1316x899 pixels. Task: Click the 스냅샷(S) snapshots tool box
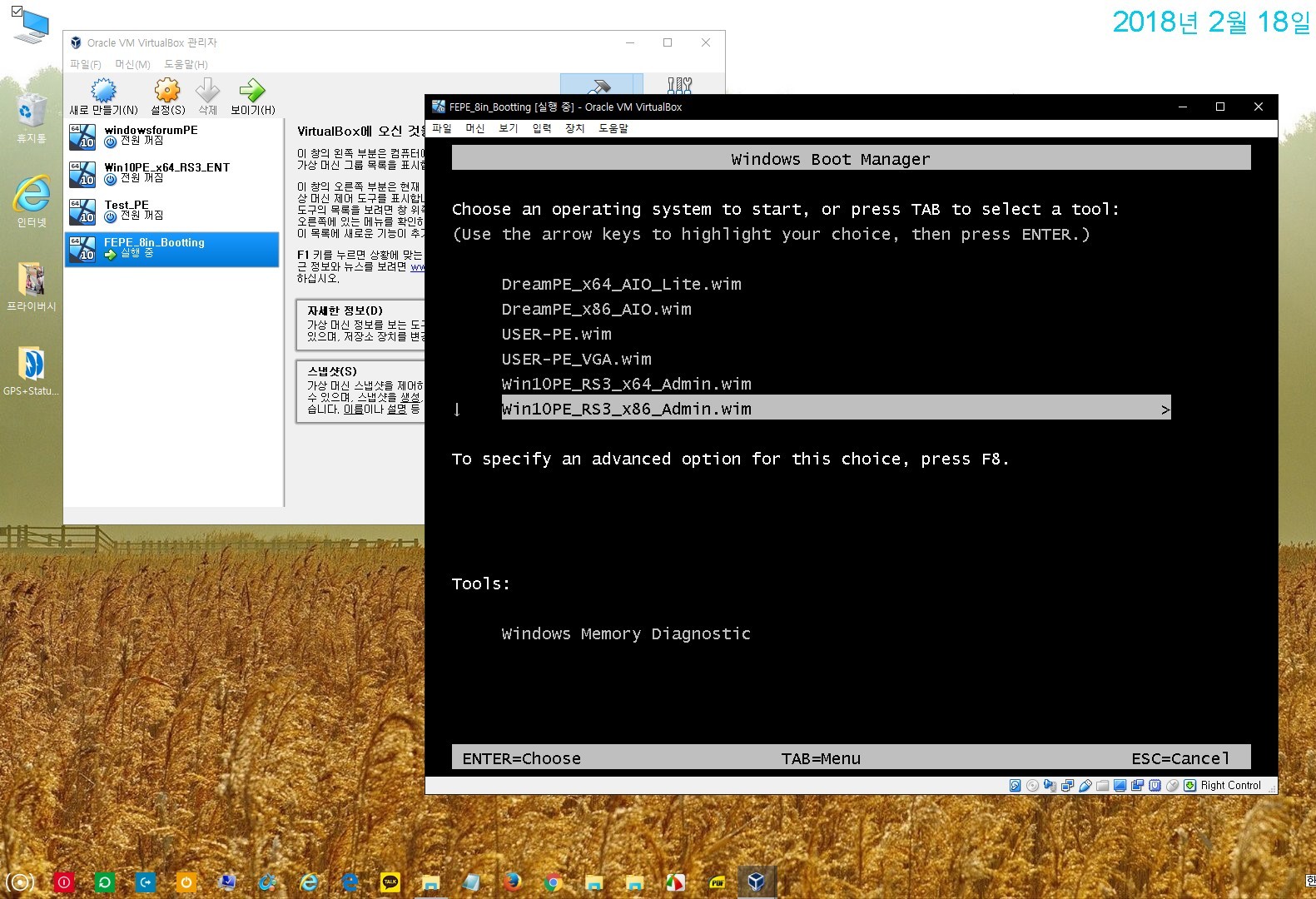[360, 391]
